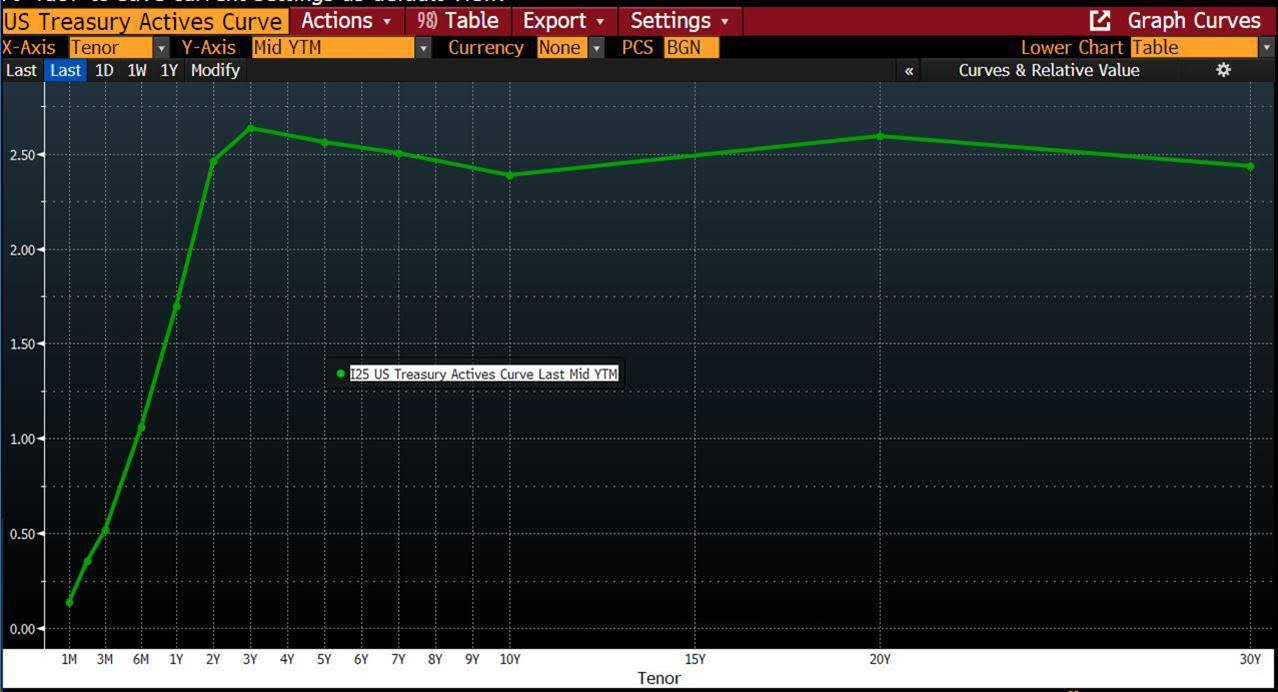Select the 1D period tab
Screen dimensions: 1278x692
click(104, 70)
